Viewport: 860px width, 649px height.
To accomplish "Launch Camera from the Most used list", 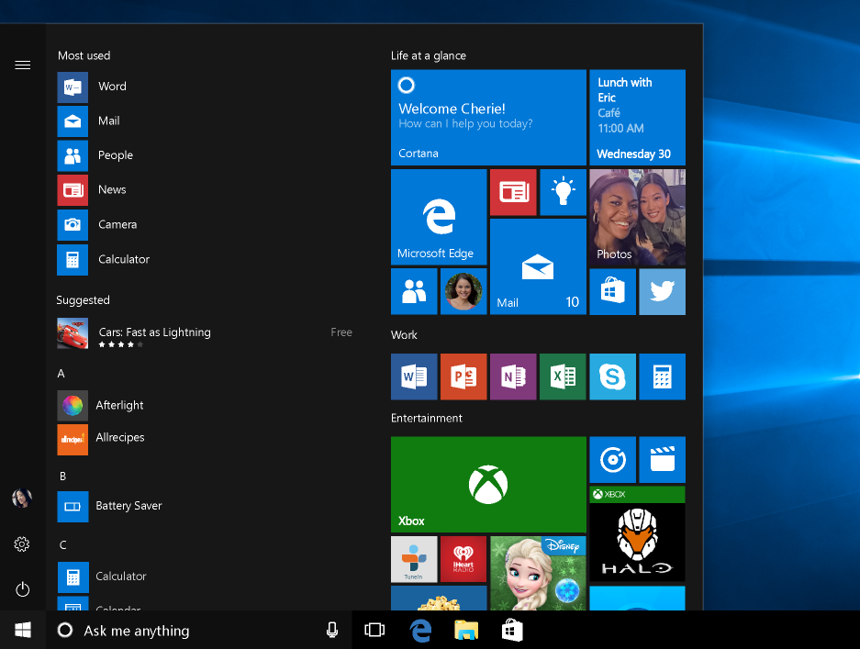I will pyautogui.click(x=204, y=225).
